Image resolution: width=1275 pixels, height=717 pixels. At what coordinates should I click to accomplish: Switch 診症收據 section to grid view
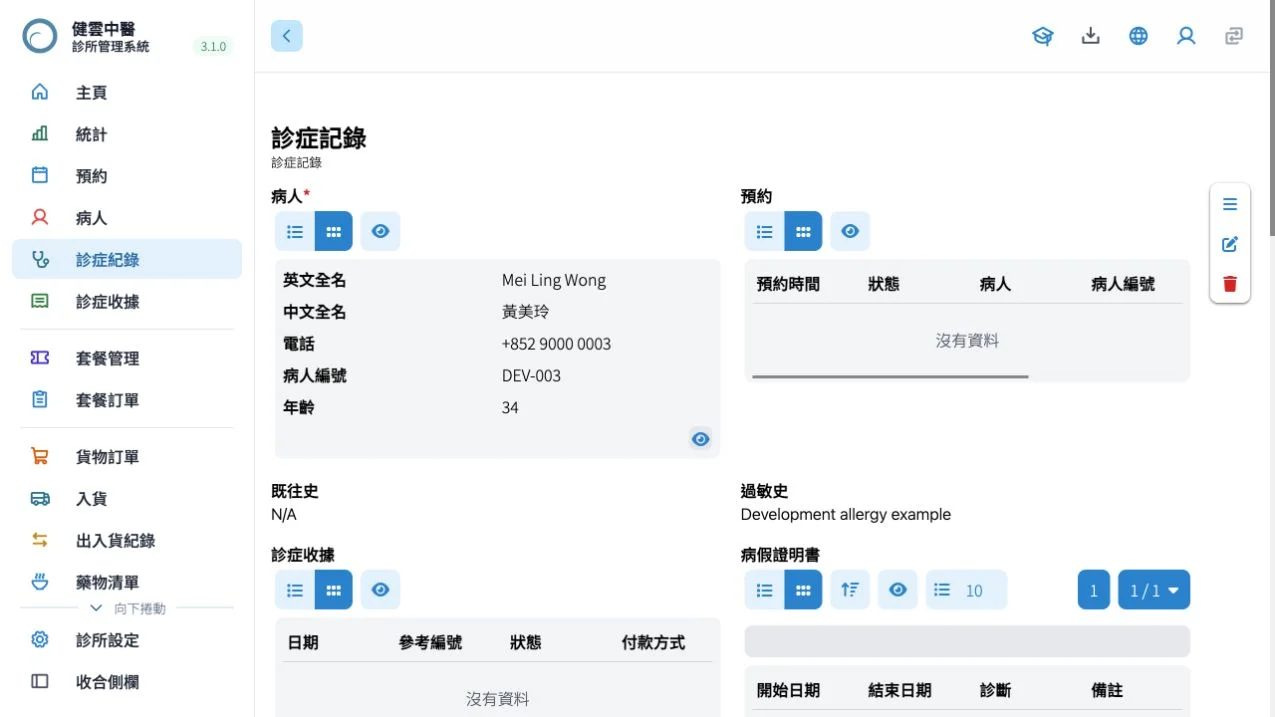coord(334,590)
